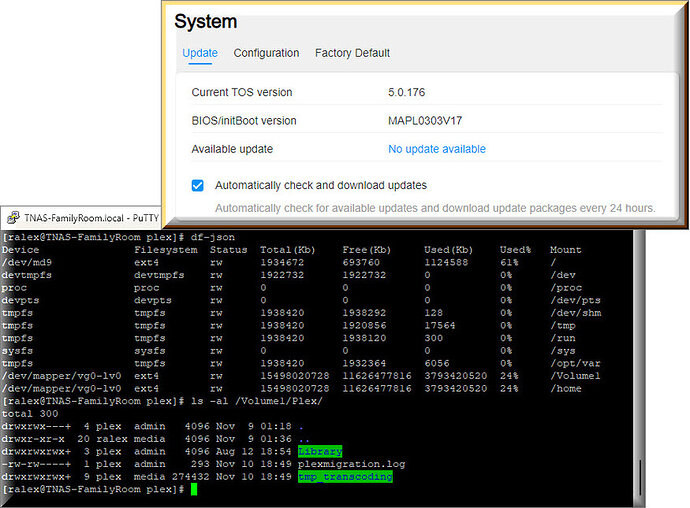Click the TNAS-FamilyRoom.local PuTTY window title
The image size is (690, 508).
92,218
